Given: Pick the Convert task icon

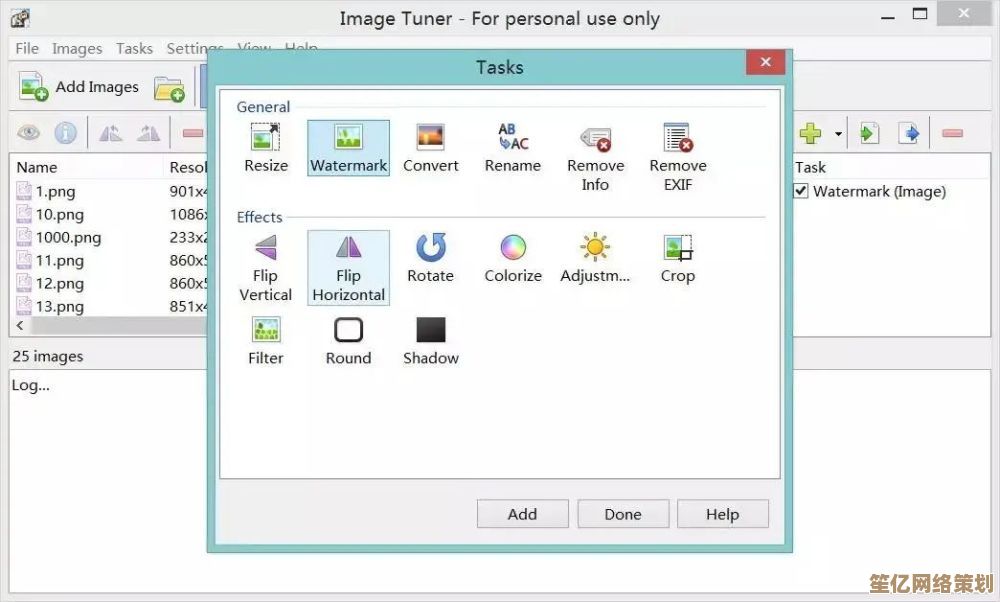Looking at the screenshot, I should 430,148.
